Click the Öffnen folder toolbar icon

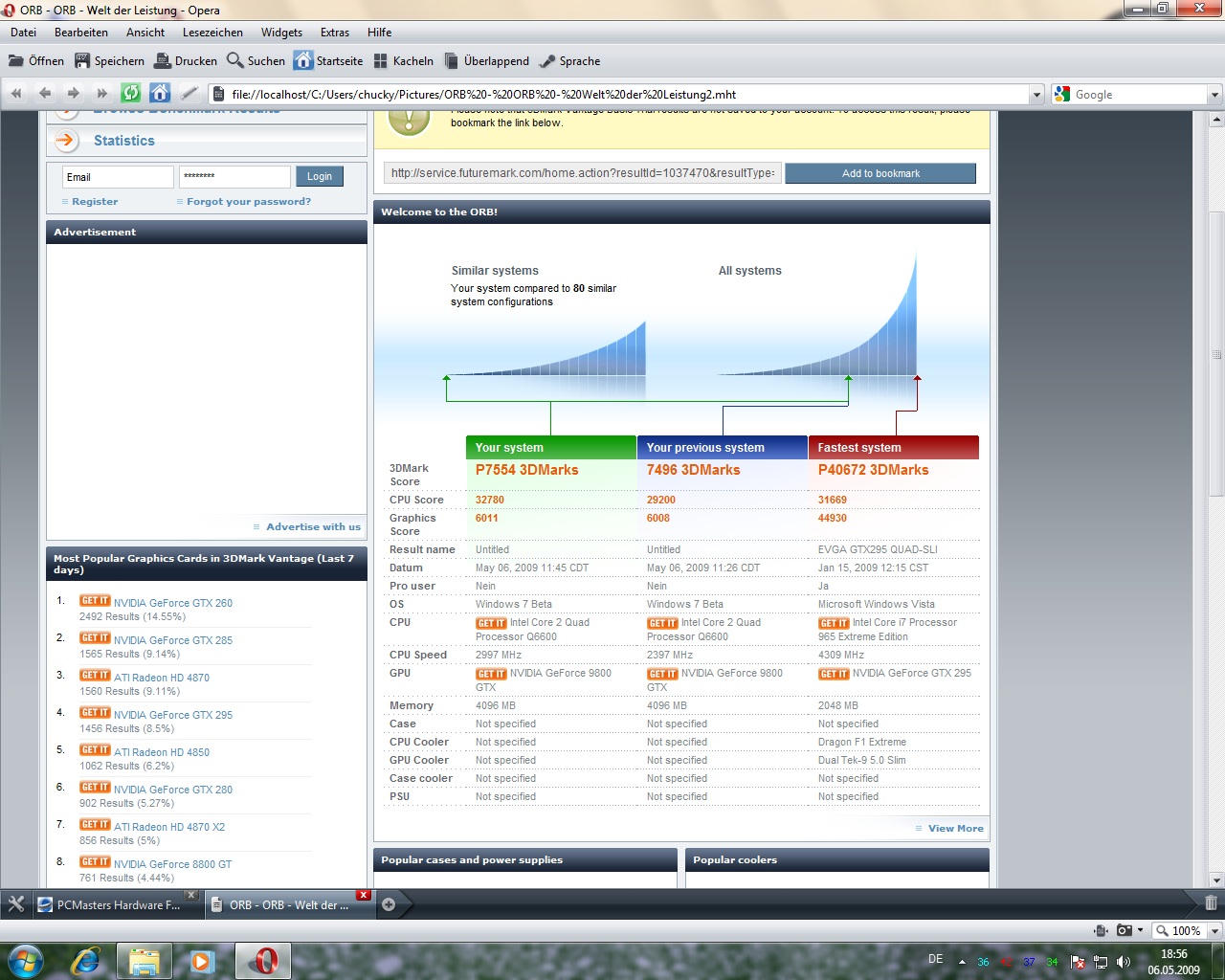pos(16,61)
